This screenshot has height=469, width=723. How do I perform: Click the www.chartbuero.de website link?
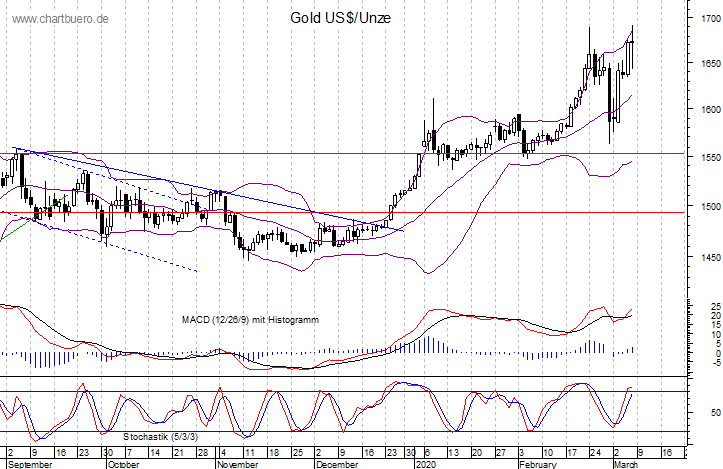coord(57,20)
